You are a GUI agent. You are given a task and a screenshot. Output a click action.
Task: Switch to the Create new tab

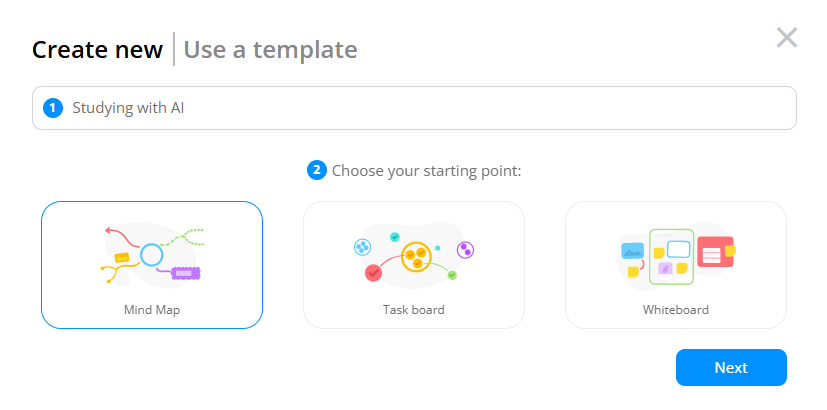(x=97, y=50)
